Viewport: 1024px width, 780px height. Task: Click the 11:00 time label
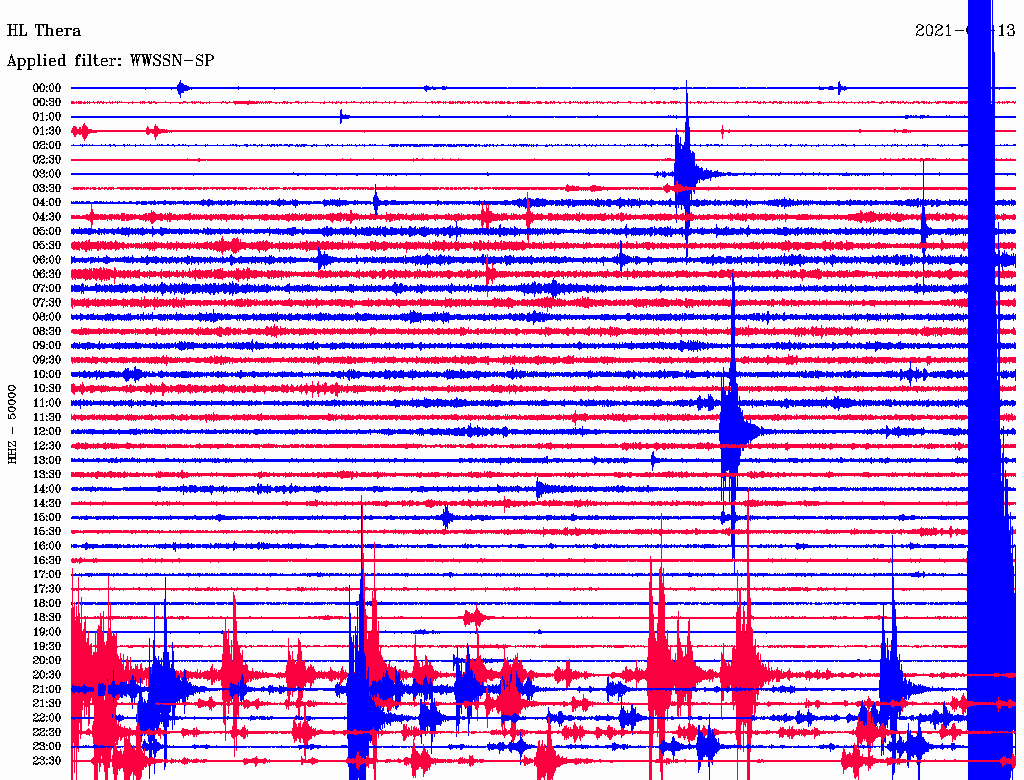[47, 403]
